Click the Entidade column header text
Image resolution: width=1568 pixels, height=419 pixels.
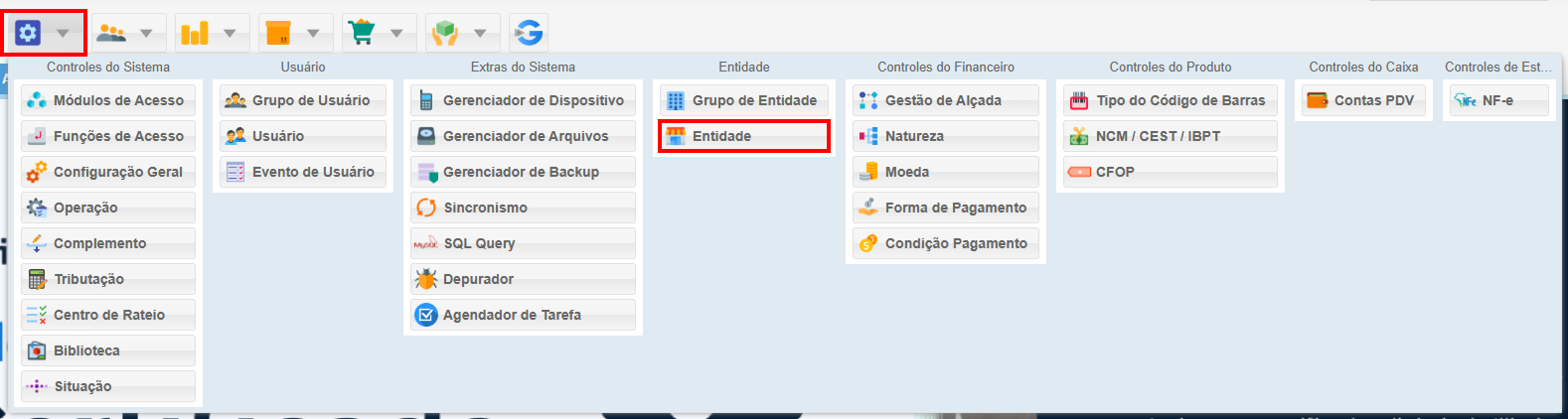coord(744,67)
